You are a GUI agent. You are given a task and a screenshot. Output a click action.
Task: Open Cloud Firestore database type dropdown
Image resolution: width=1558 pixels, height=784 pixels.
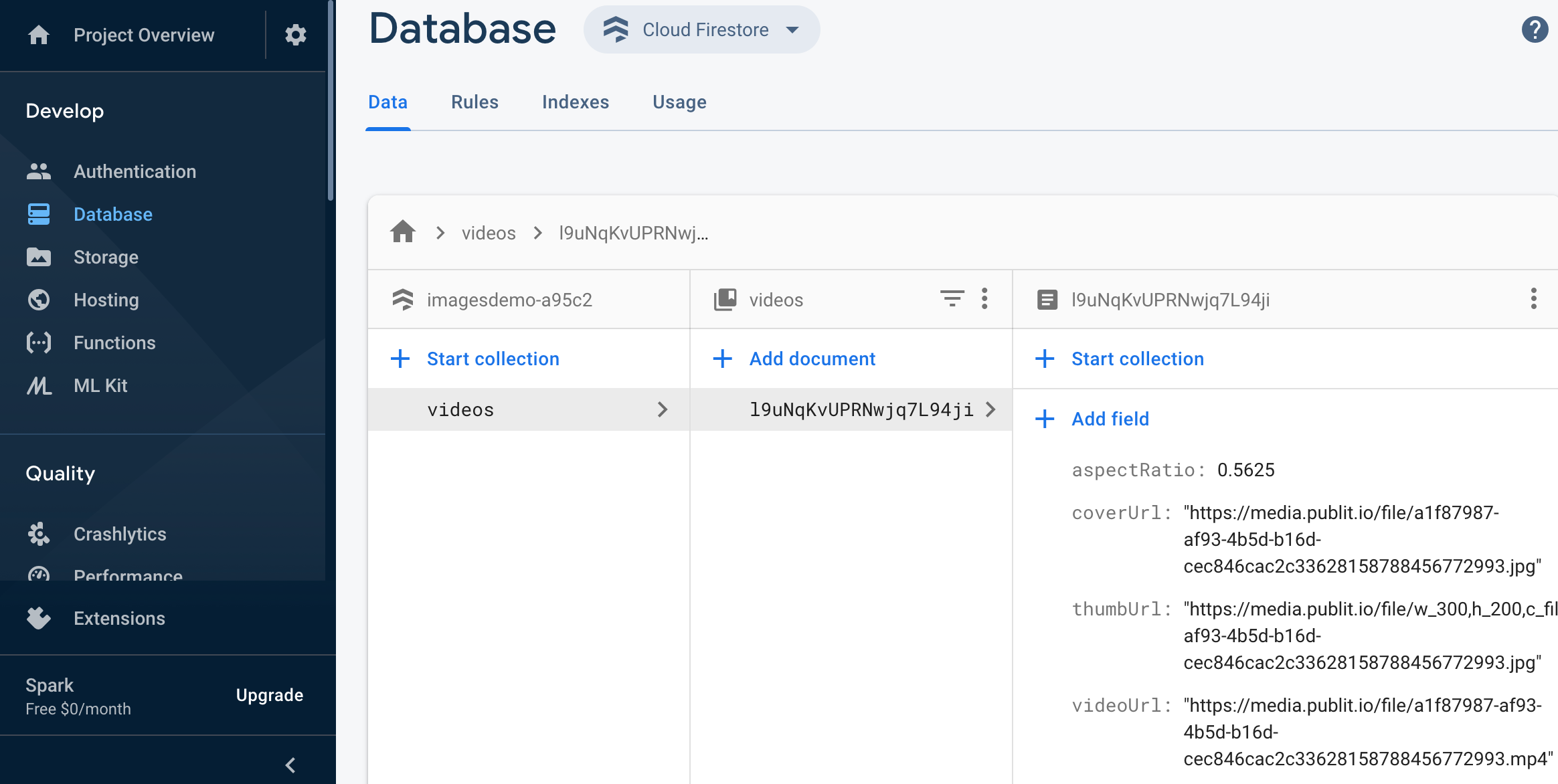[x=701, y=30]
